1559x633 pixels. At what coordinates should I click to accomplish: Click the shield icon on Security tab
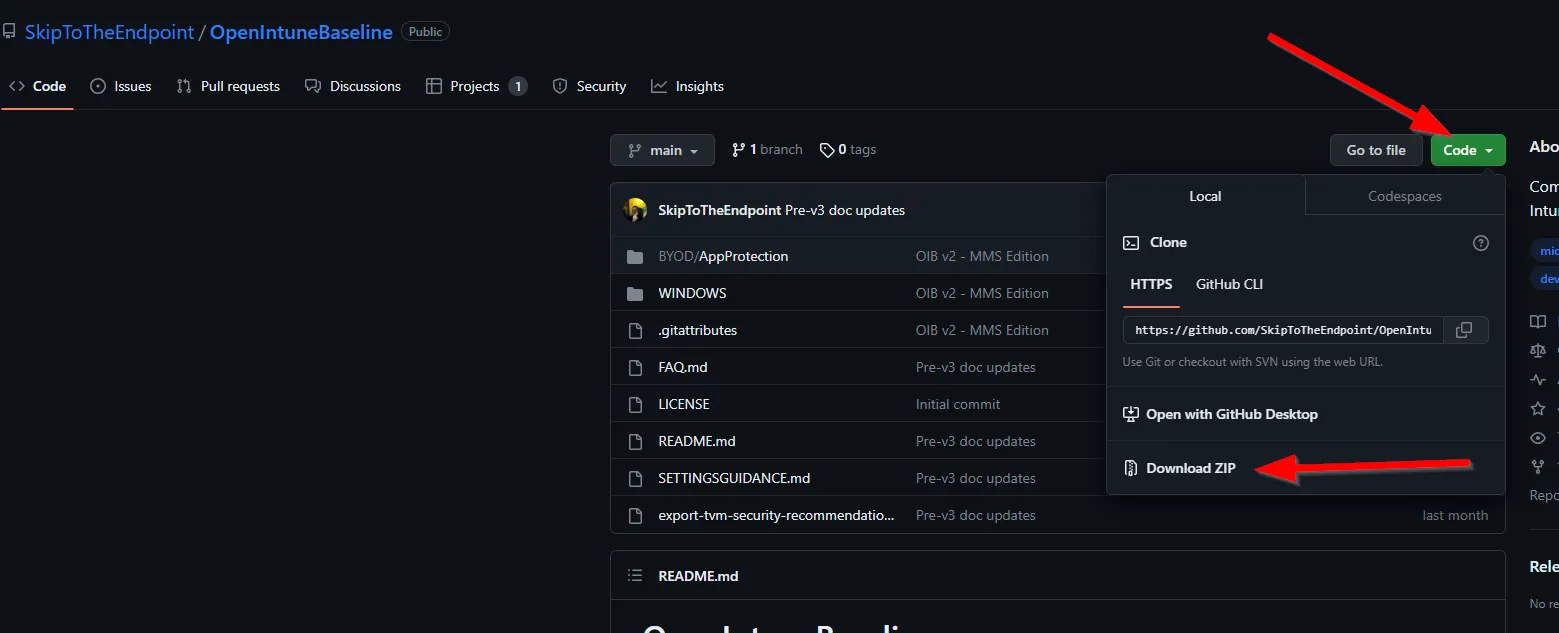point(560,86)
